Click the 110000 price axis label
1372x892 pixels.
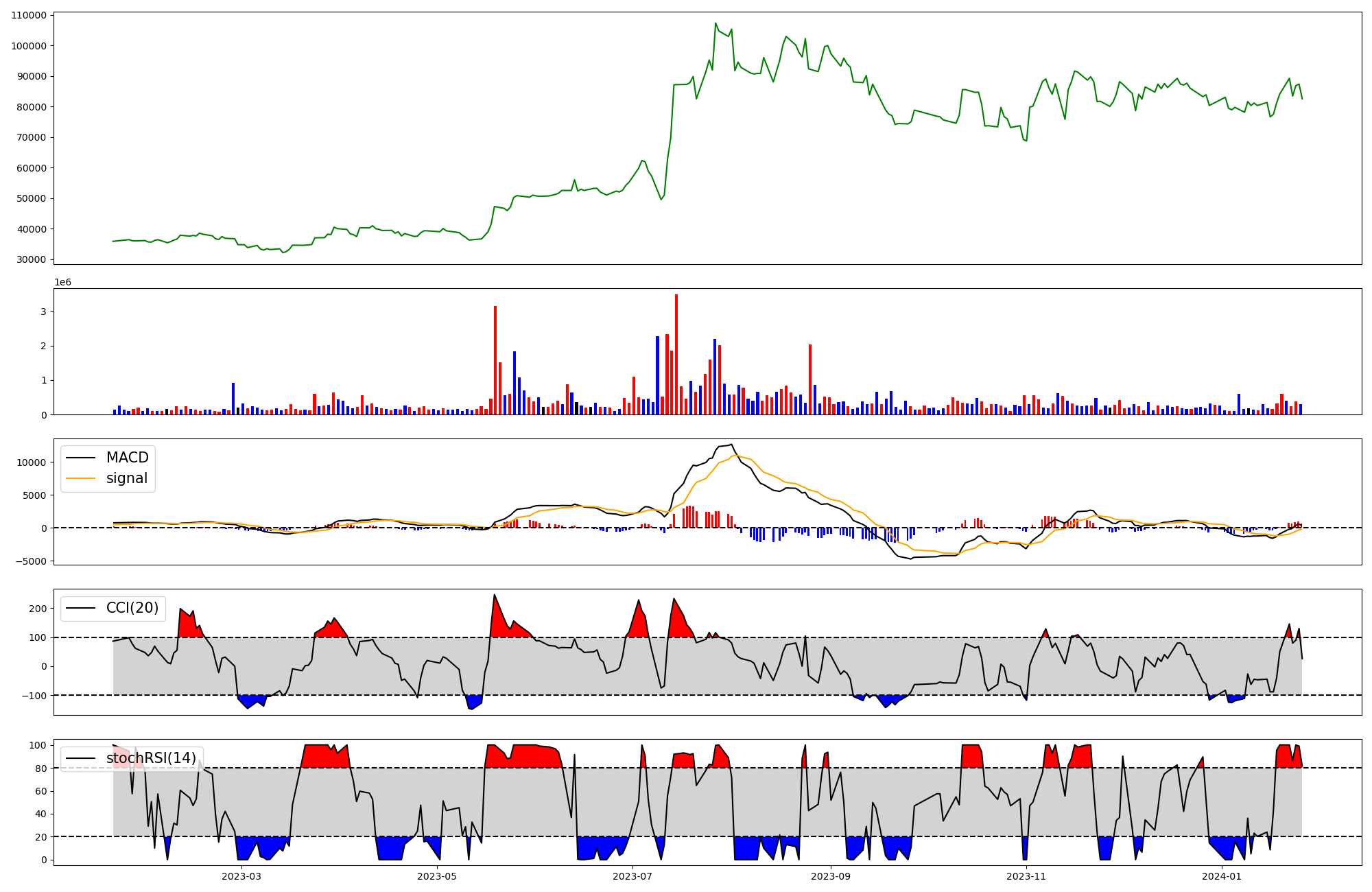click(x=29, y=16)
